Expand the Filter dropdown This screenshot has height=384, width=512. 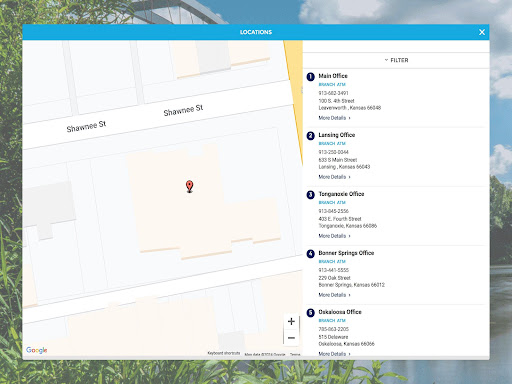coord(396,60)
